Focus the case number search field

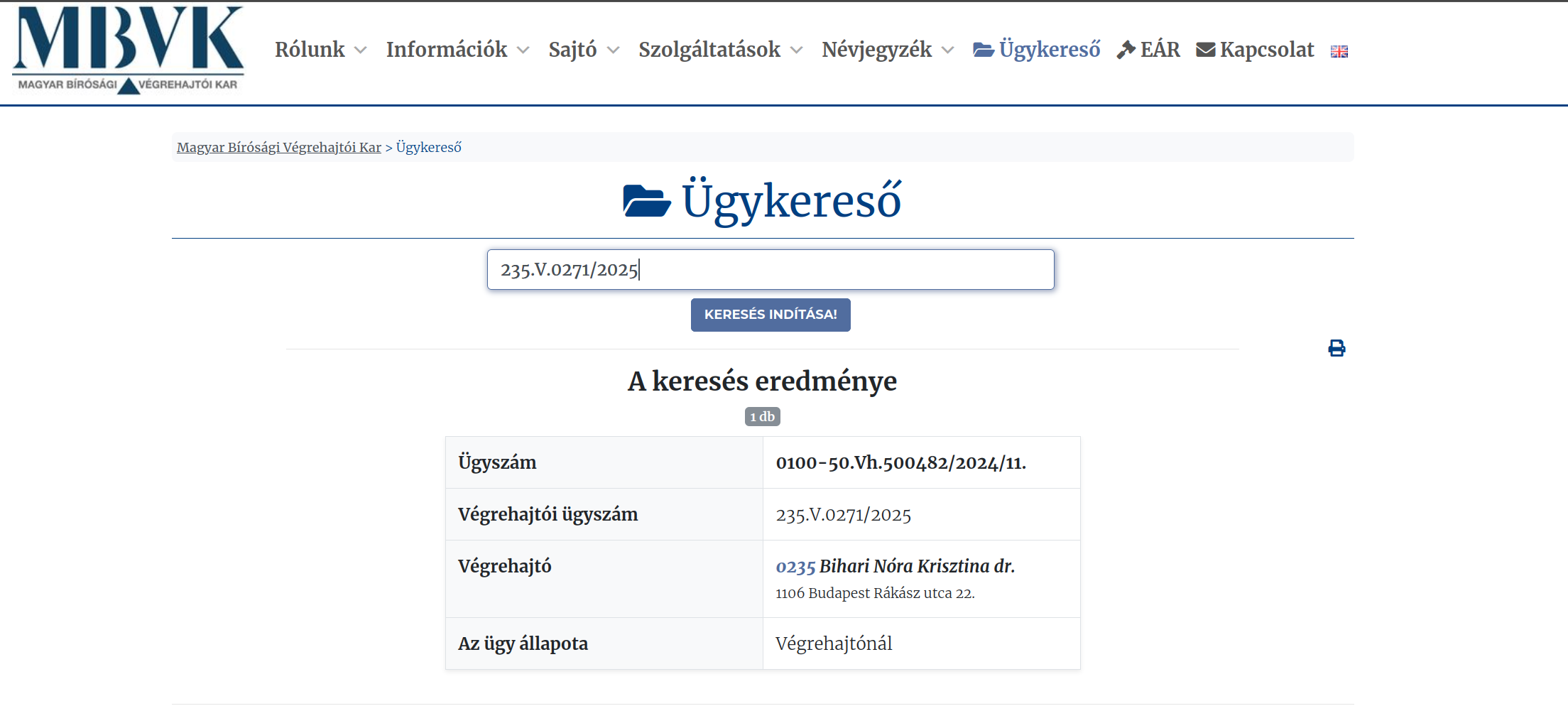771,270
